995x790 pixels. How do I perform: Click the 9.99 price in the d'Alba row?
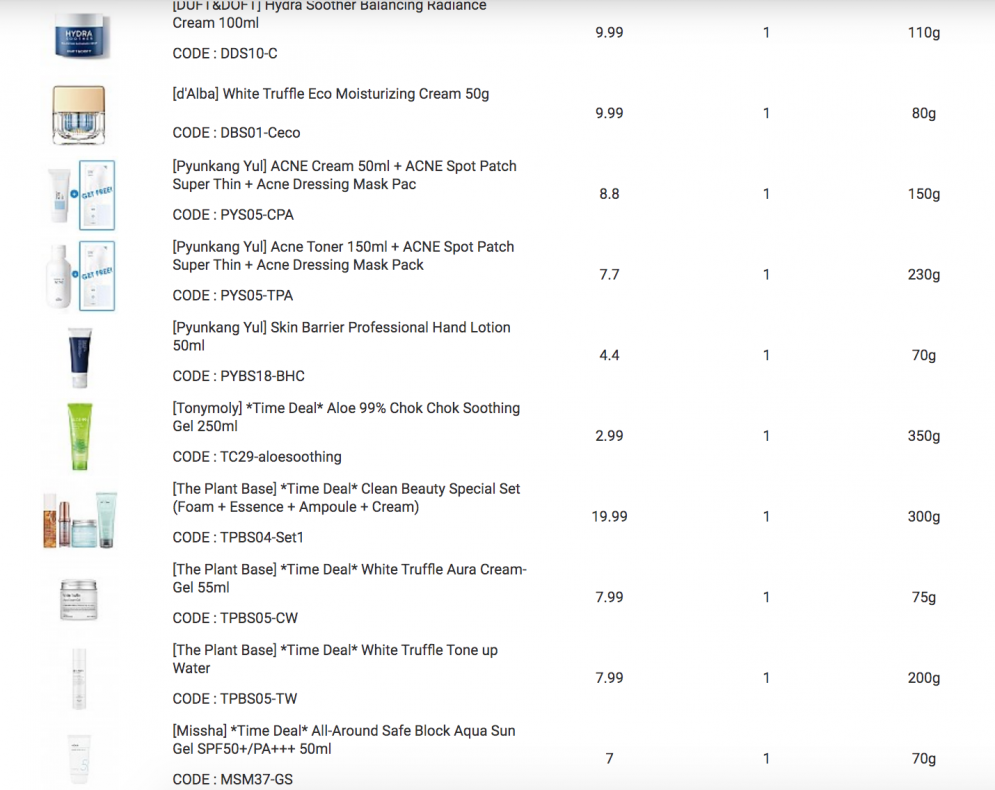point(609,113)
